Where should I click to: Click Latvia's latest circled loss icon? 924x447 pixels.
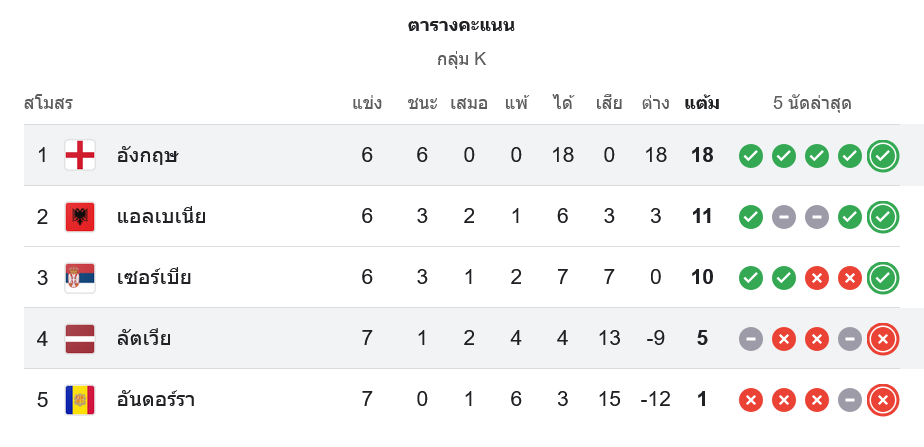[882, 339]
